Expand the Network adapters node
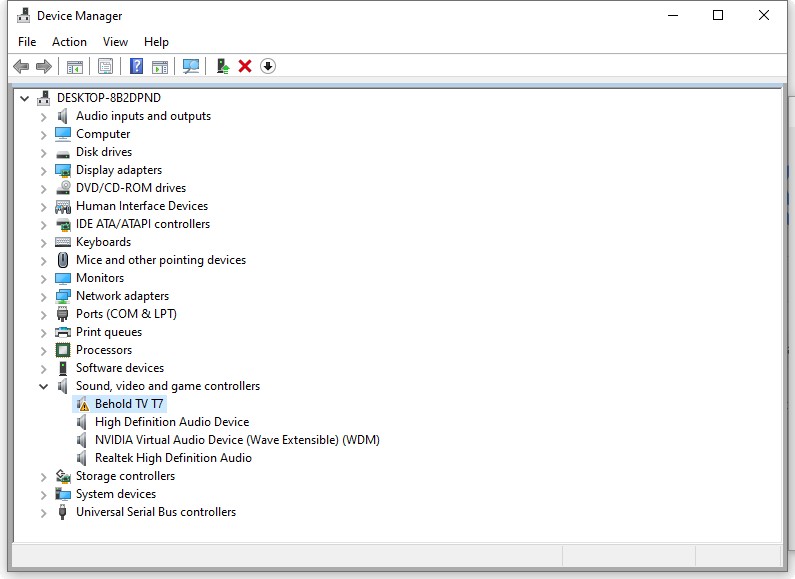795x579 pixels. (x=43, y=296)
